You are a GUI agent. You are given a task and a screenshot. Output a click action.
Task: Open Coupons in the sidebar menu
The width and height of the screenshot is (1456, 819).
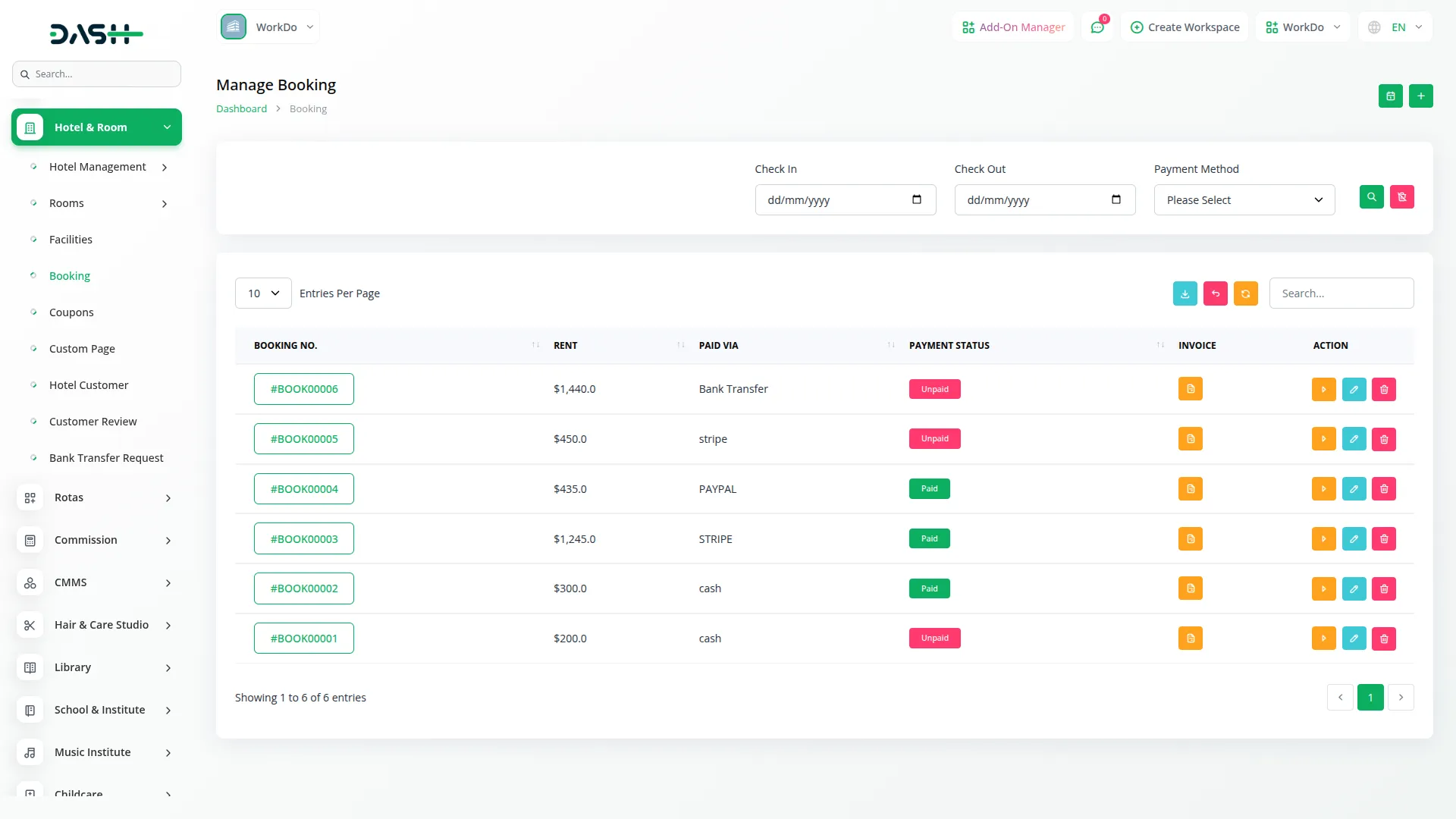71,312
